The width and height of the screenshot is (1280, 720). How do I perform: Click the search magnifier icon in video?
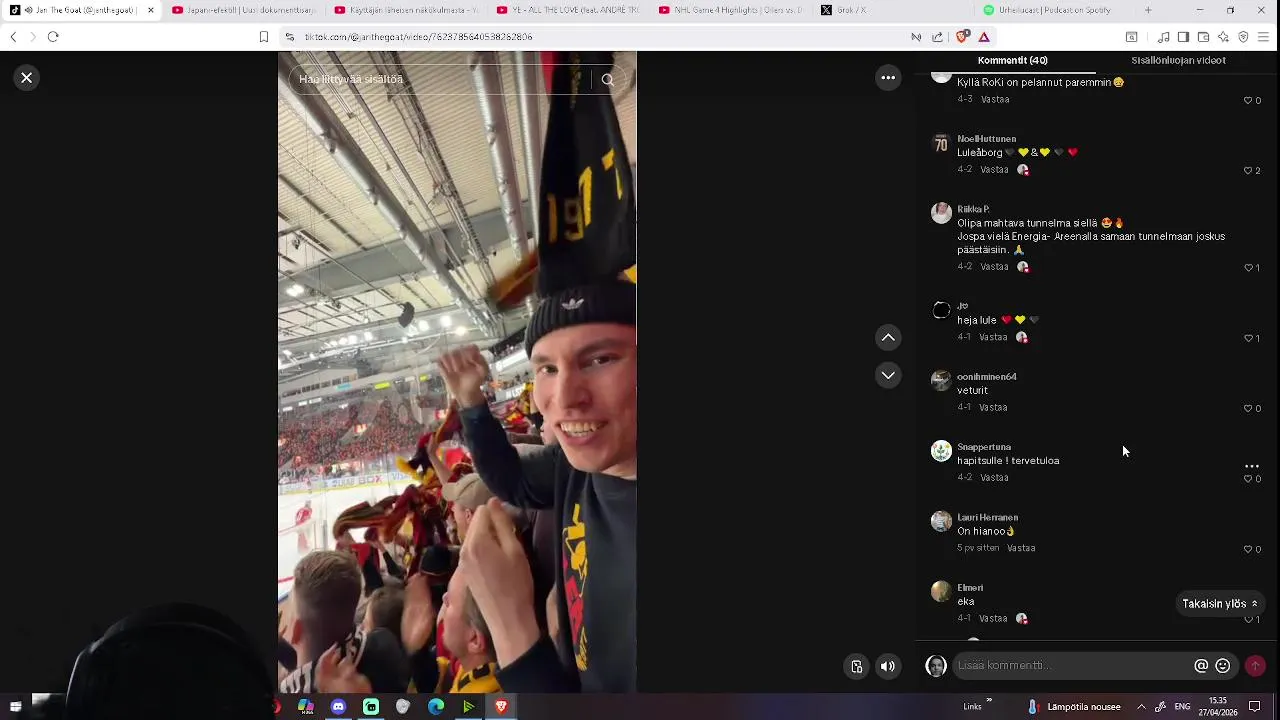click(x=607, y=79)
